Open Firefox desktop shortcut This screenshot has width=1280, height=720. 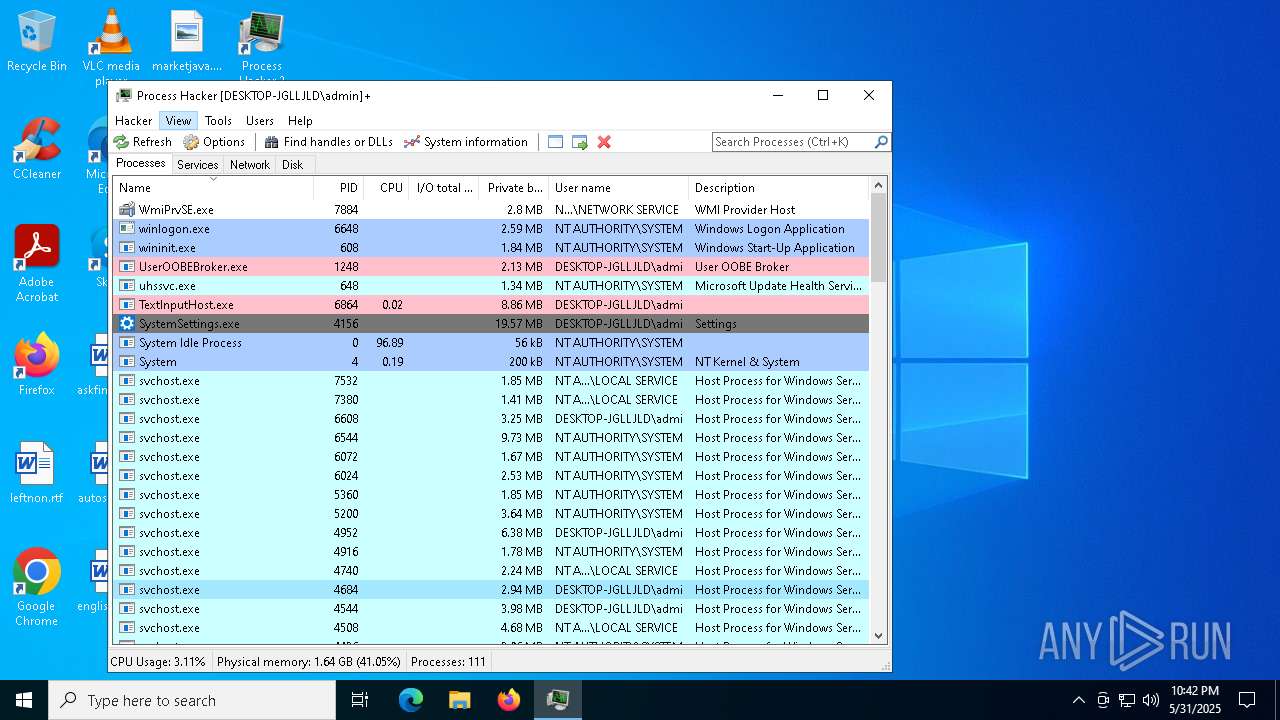point(37,365)
